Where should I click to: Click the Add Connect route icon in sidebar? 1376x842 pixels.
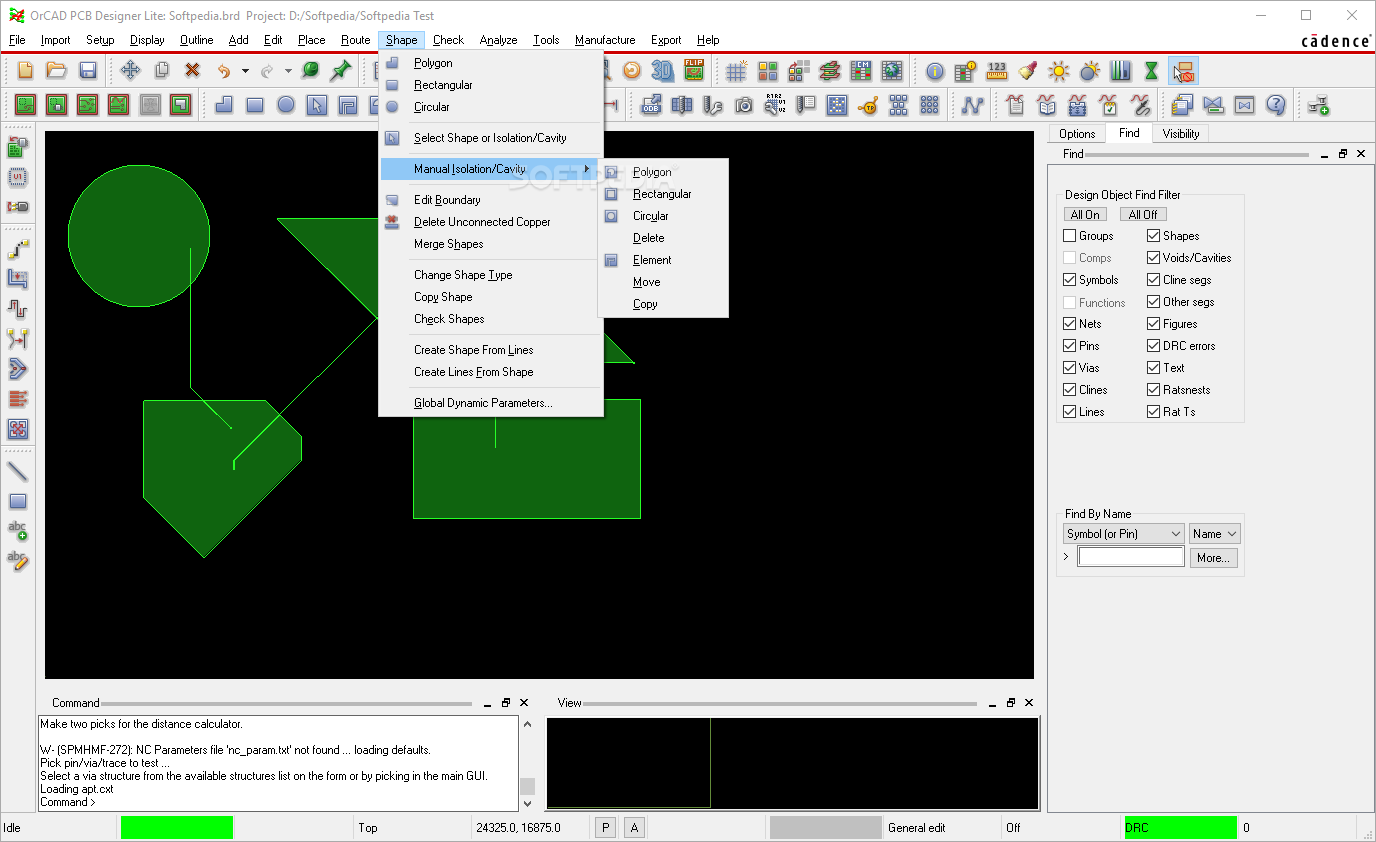17,249
